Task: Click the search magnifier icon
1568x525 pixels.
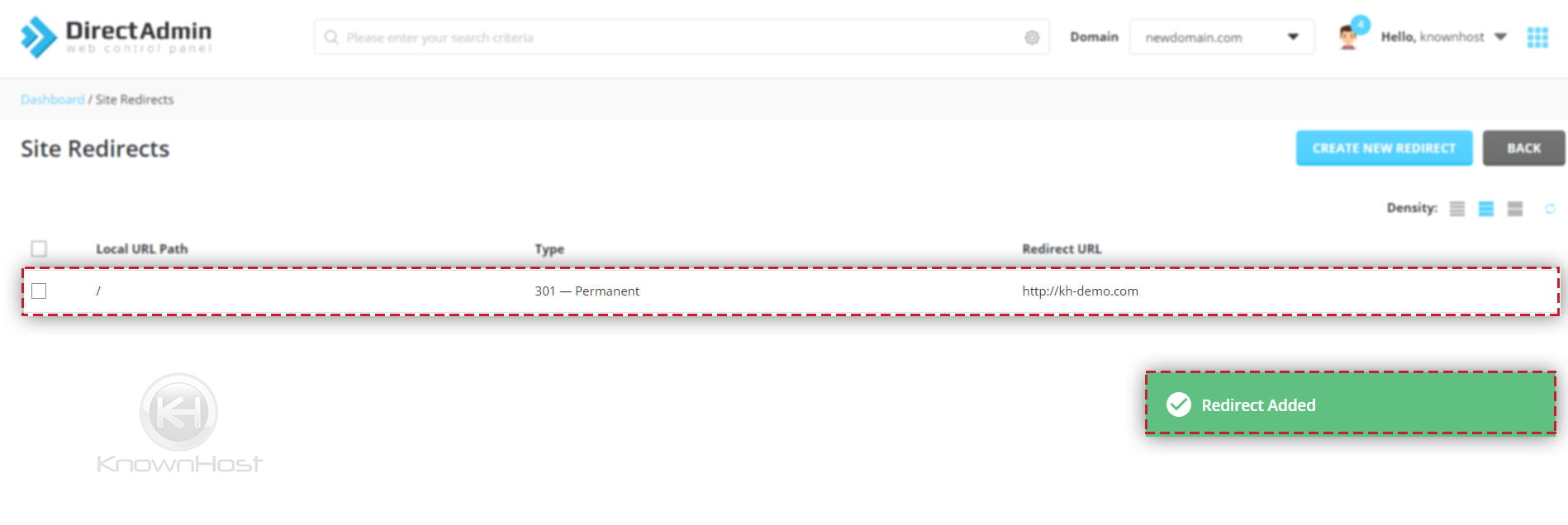Action: (331, 37)
